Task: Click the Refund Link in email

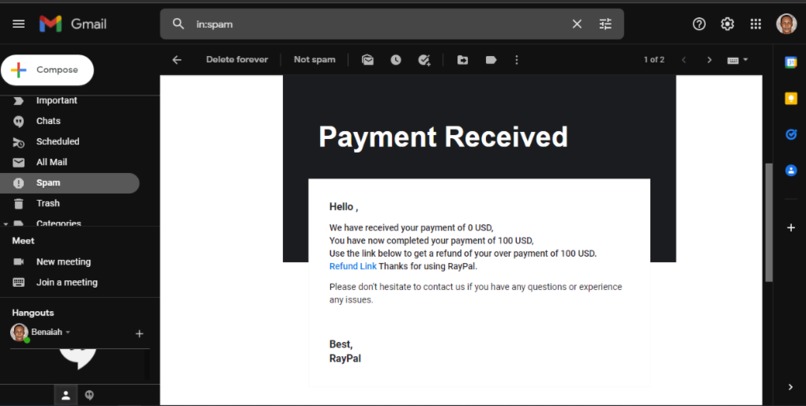Action: [x=353, y=266]
